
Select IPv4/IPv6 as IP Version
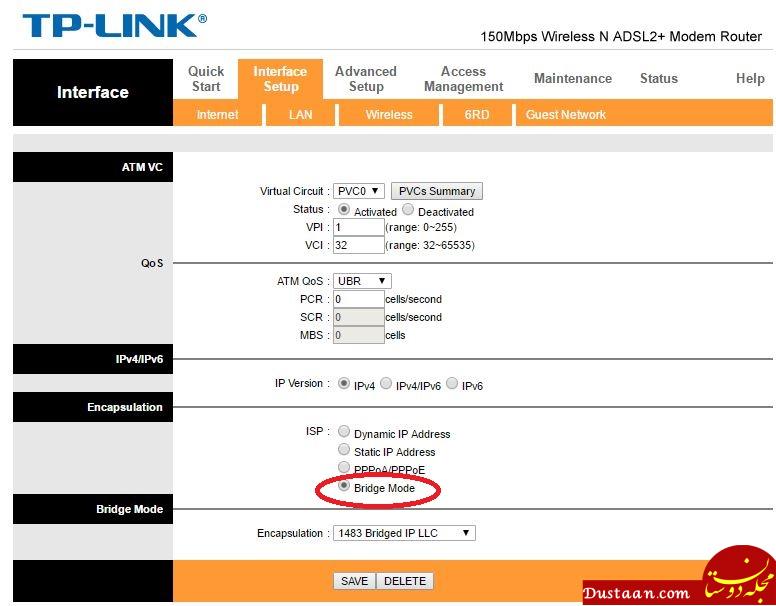coord(386,384)
